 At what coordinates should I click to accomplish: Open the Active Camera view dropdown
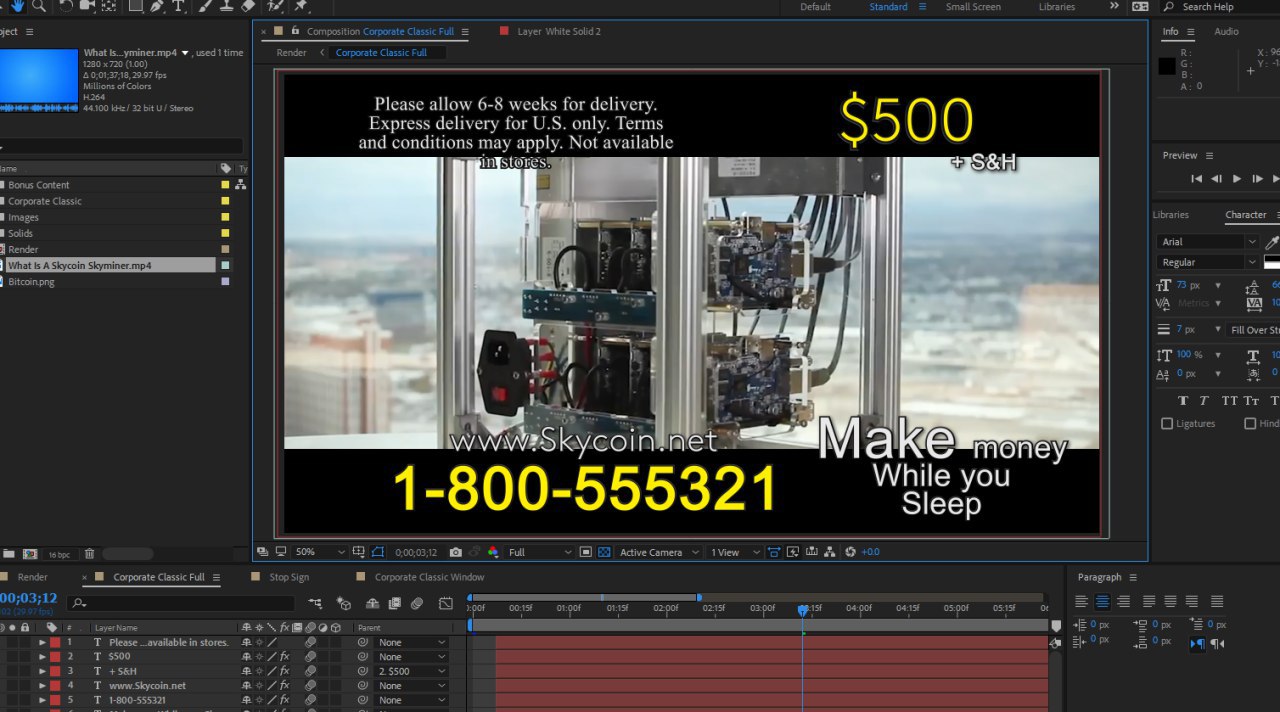(x=659, y=552)
